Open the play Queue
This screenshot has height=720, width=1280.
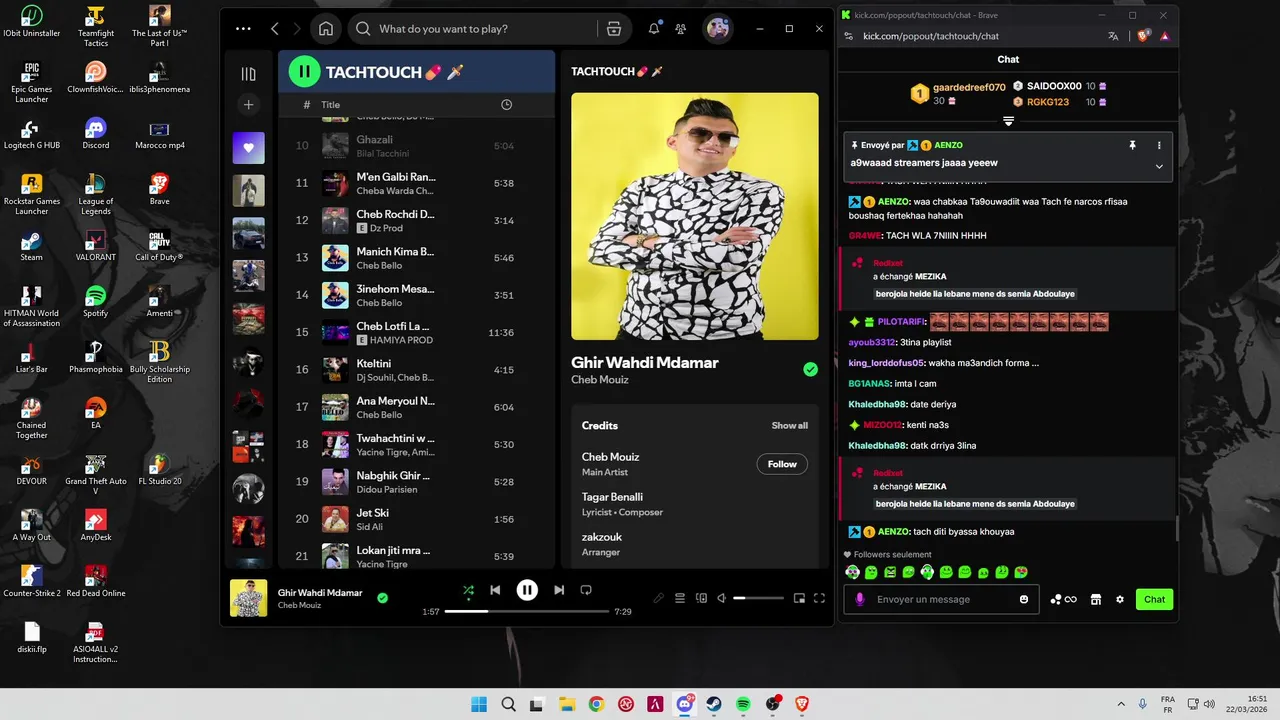pyautogui.click(x=680, y=598)
